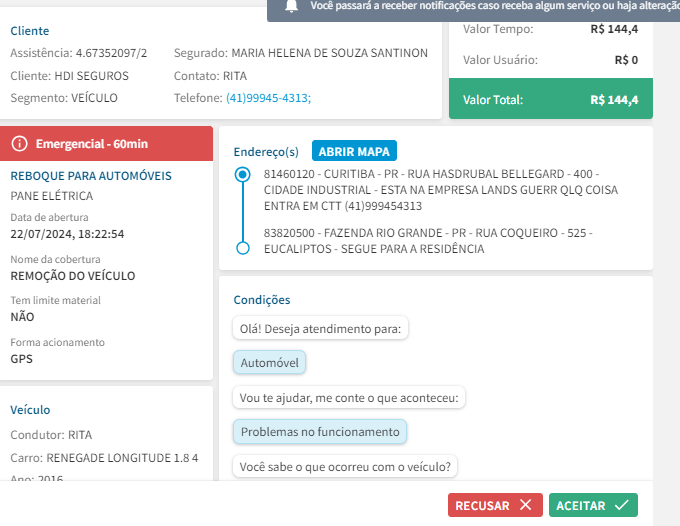Click the PANE ELÉTRICA text
Image resolution: width=680 pixels, height=526 pixels.
(52, 196)
